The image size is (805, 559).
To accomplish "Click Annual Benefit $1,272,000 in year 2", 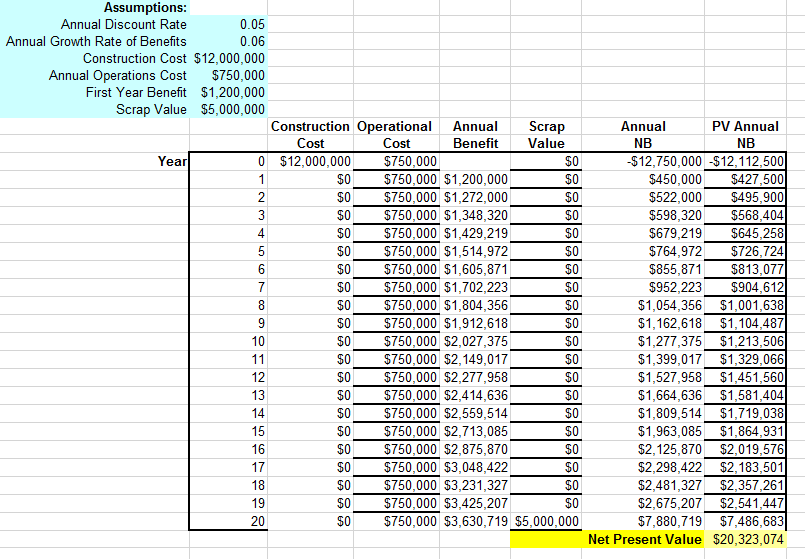I will pyautogui.click(x=475, y=197).
